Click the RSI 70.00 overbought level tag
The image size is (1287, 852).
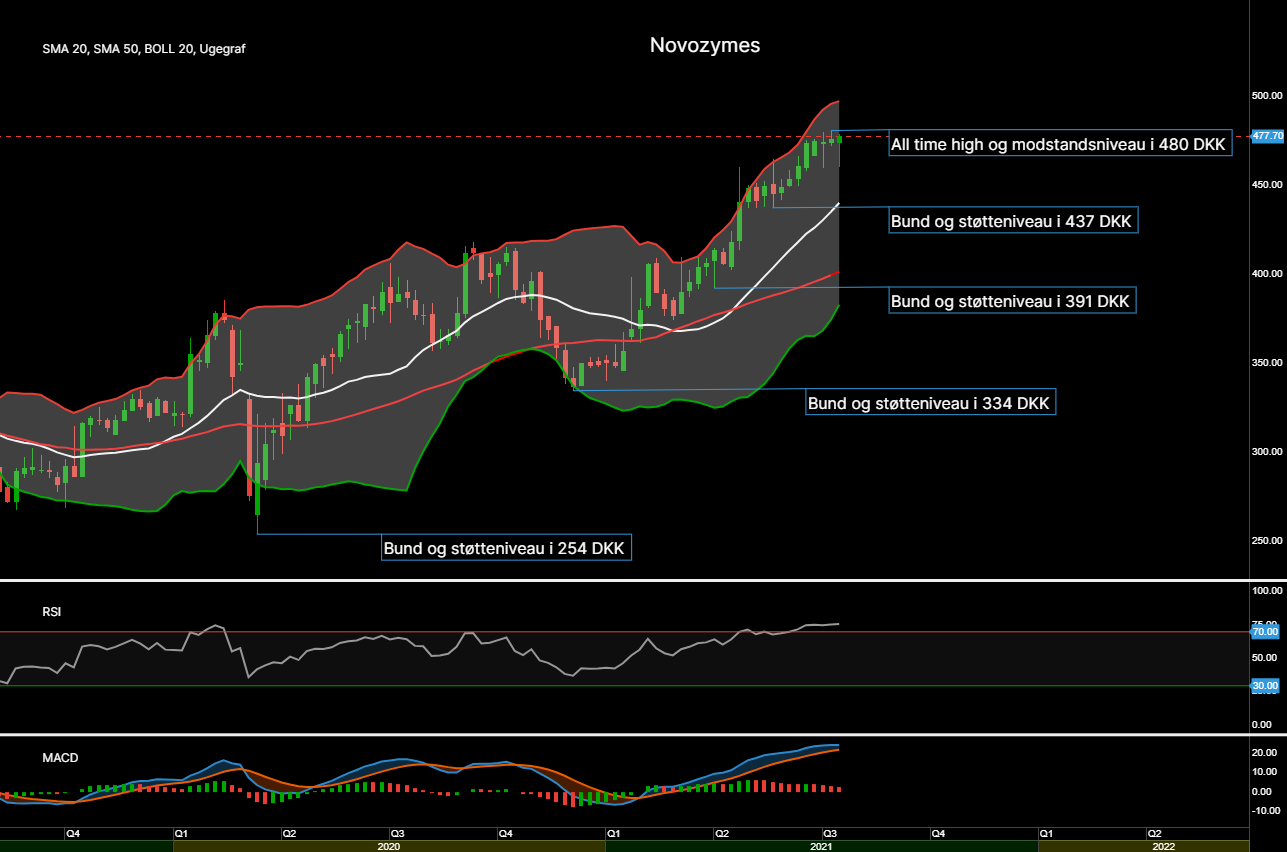click(x=1267, y=632)
